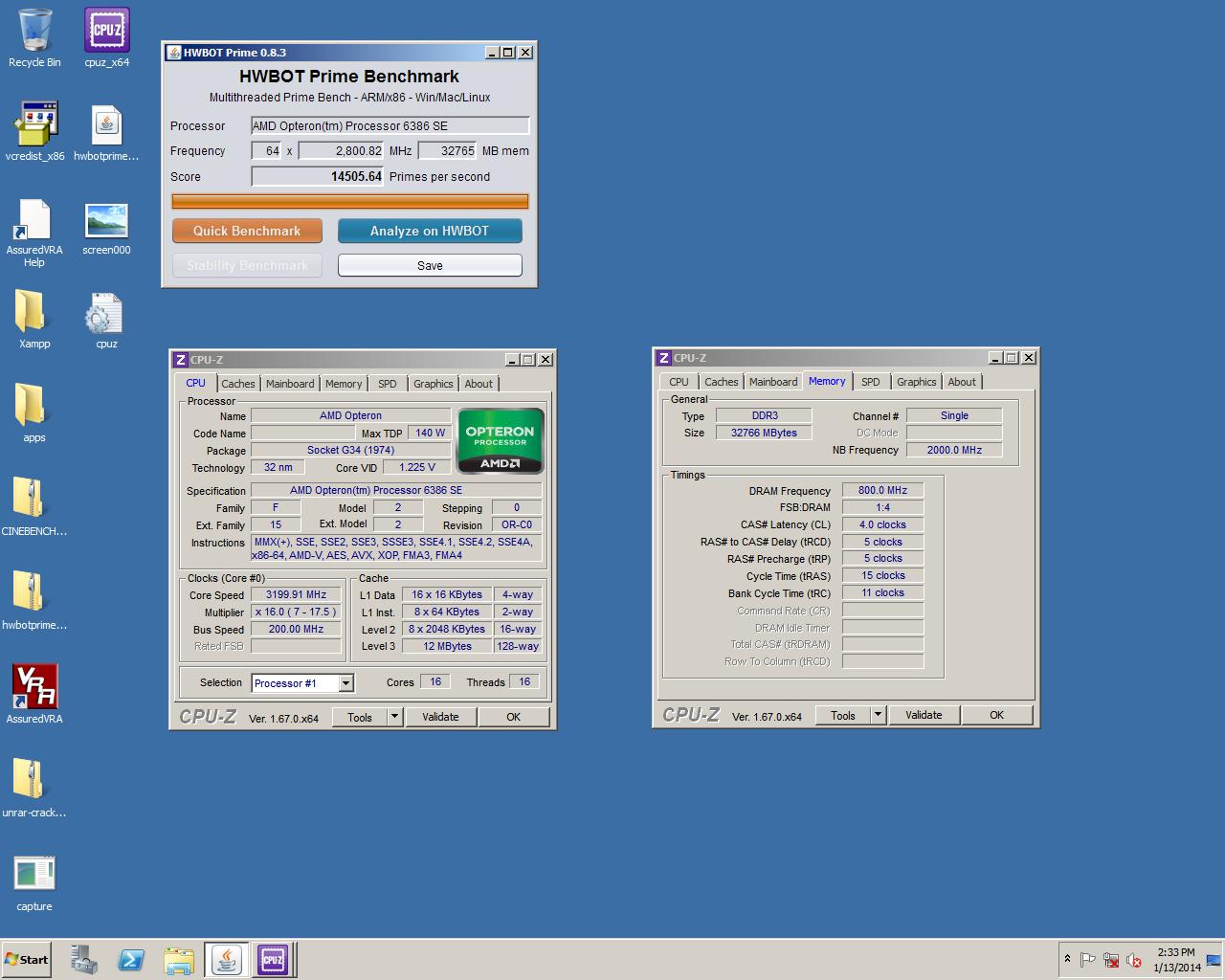The height and width of the screenshot is (980, 1225).
Task: Click the orange benchmark progress bar
Action: [x=349, y=201]
